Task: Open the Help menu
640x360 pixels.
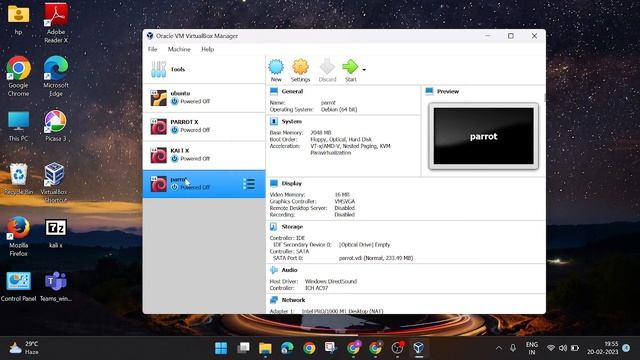Action: pos(207,49)
